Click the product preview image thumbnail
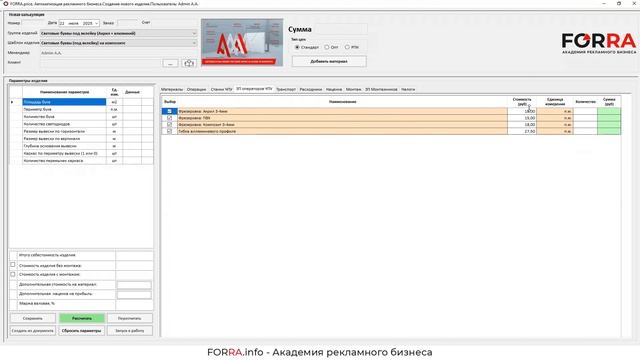Image resolution: width=640 pixels, height=360 pixels. coord(242,42)
